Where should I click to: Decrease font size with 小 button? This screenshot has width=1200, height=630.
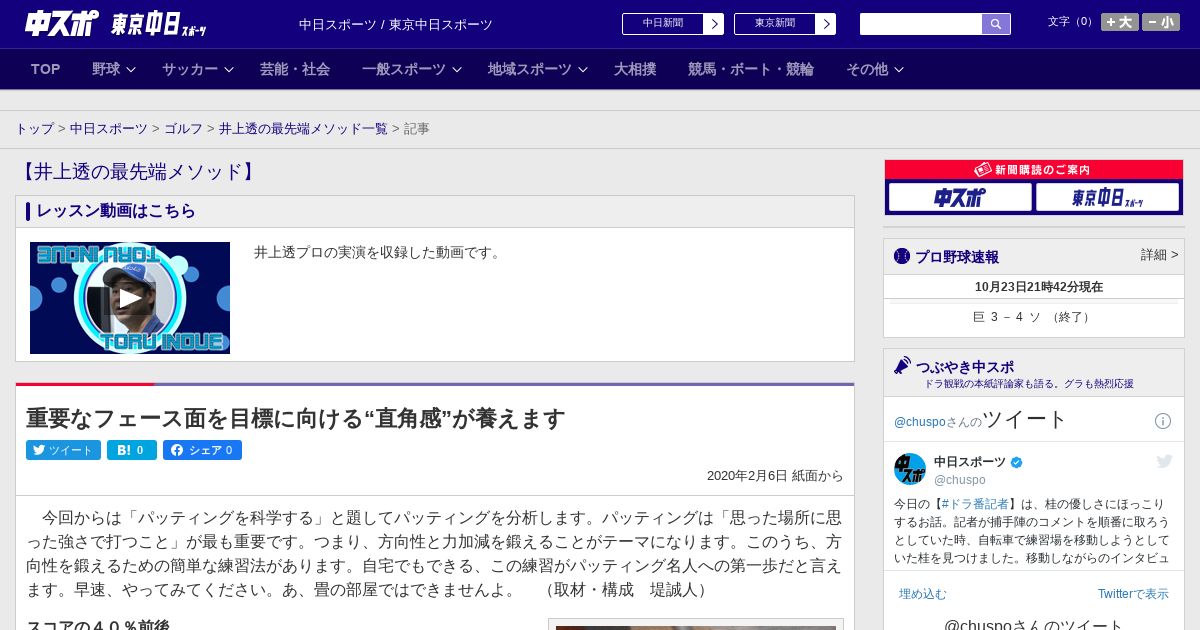pos(1161,22)
